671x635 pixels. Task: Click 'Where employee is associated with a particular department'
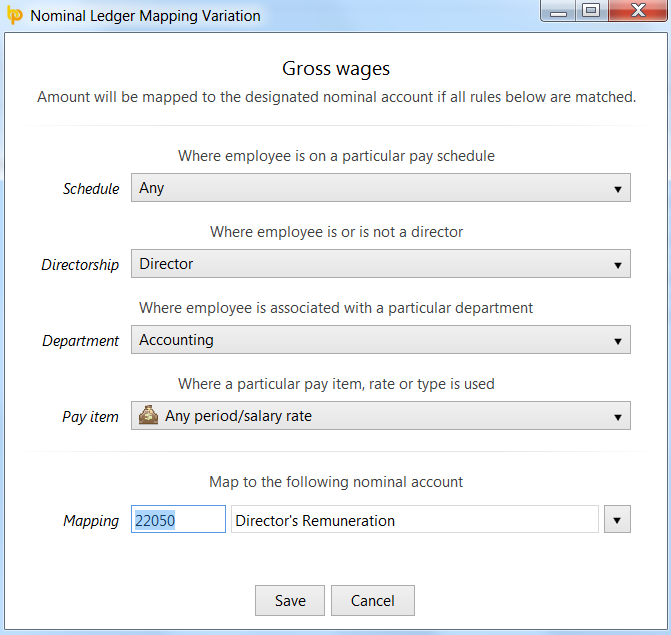336,308
